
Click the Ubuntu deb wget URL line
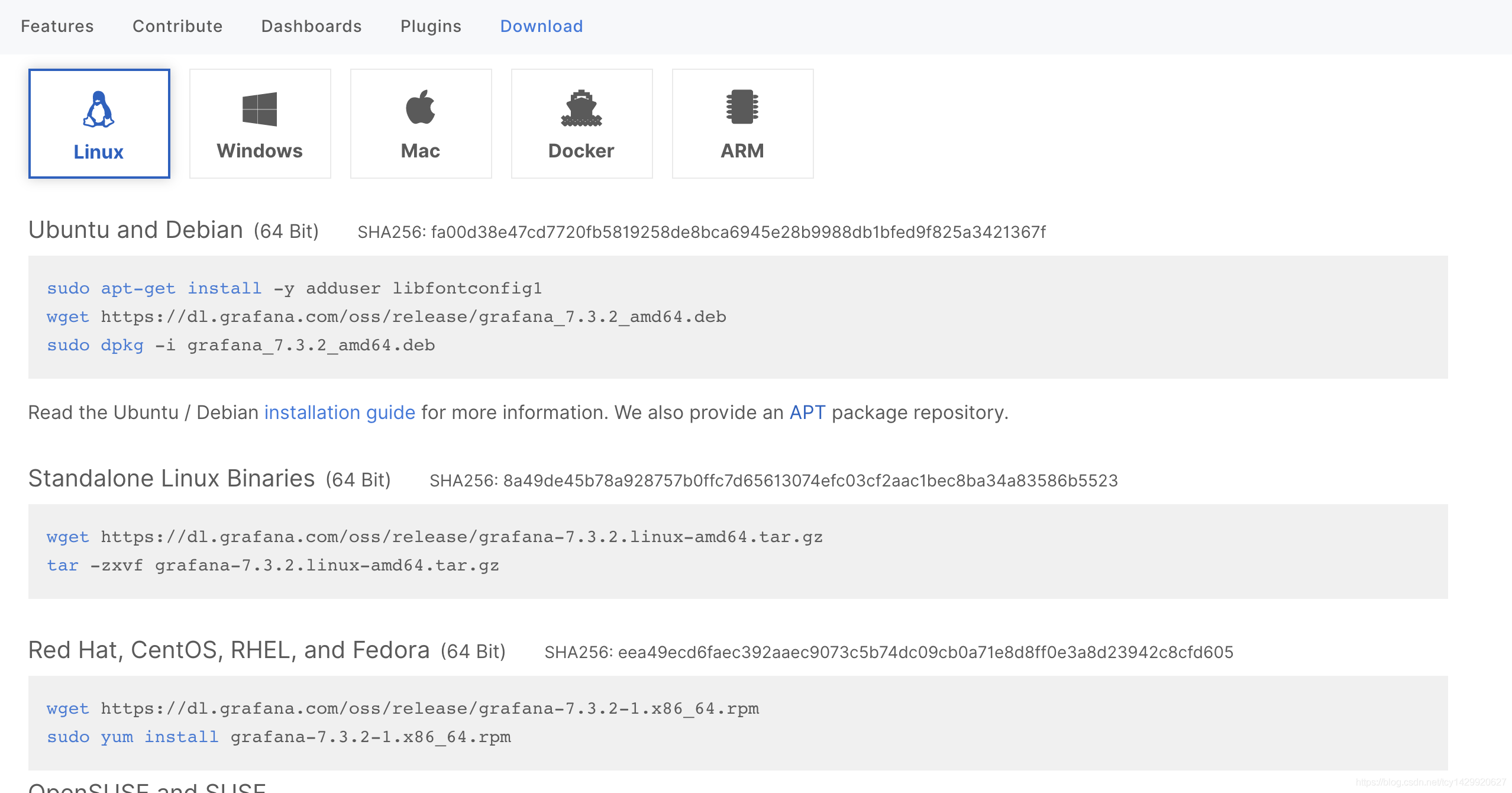click(413, 317)
